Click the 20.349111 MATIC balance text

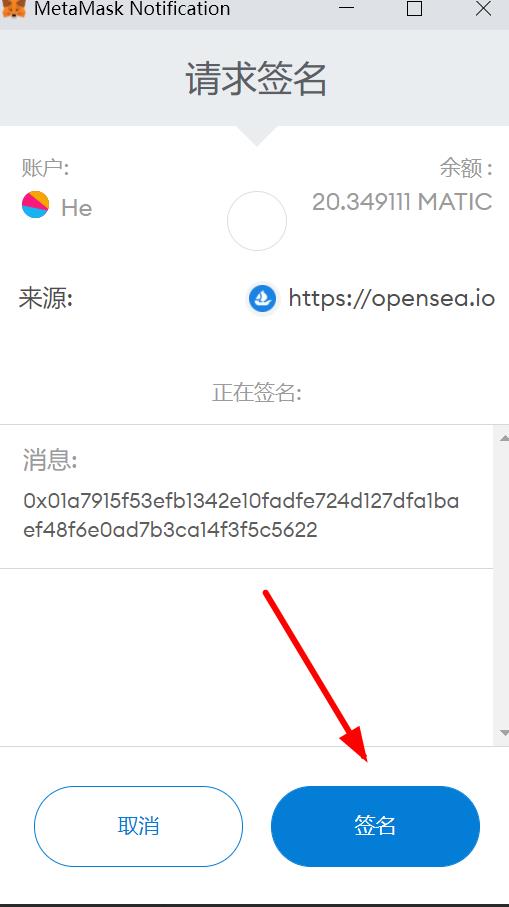pos(402,202)
